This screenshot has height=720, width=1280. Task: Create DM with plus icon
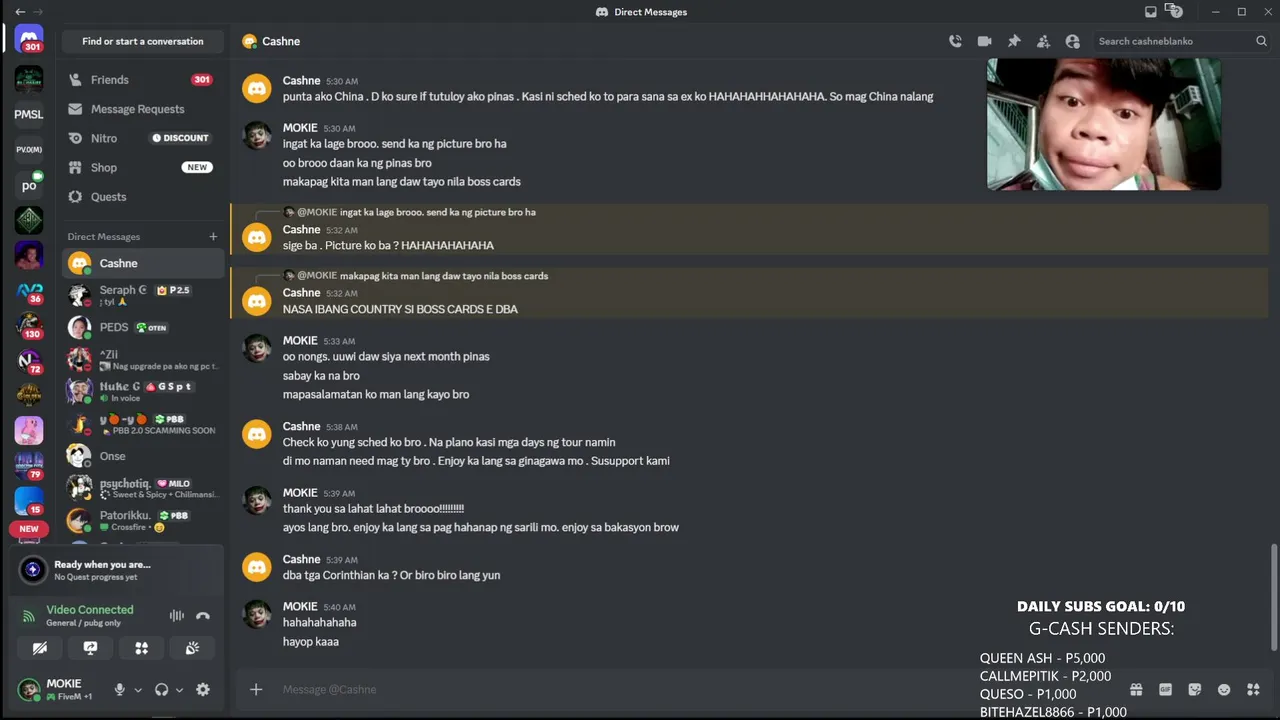coord(213,237)
